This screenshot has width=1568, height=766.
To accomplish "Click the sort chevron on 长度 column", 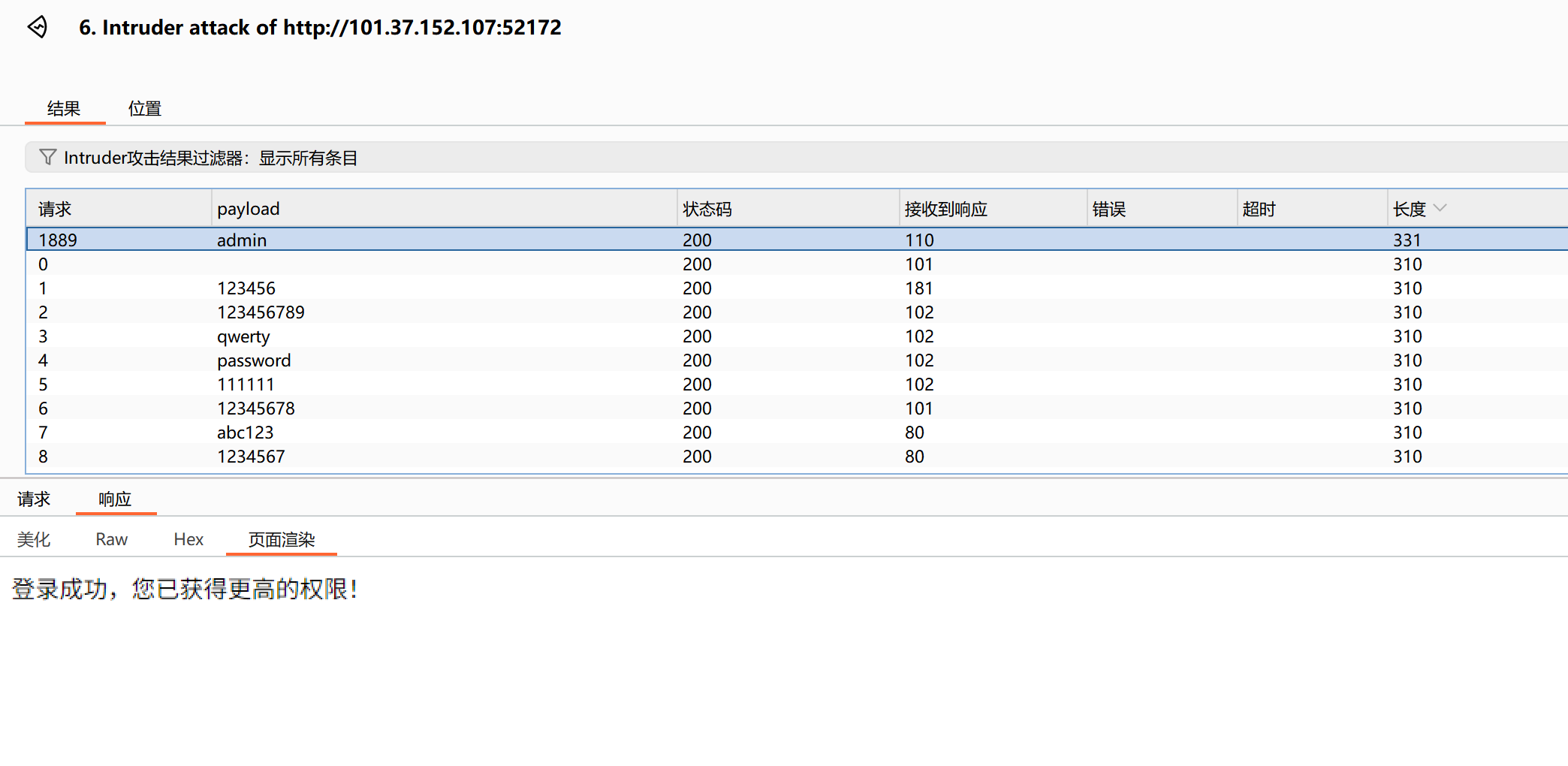I will click(x=1441, y=207).
